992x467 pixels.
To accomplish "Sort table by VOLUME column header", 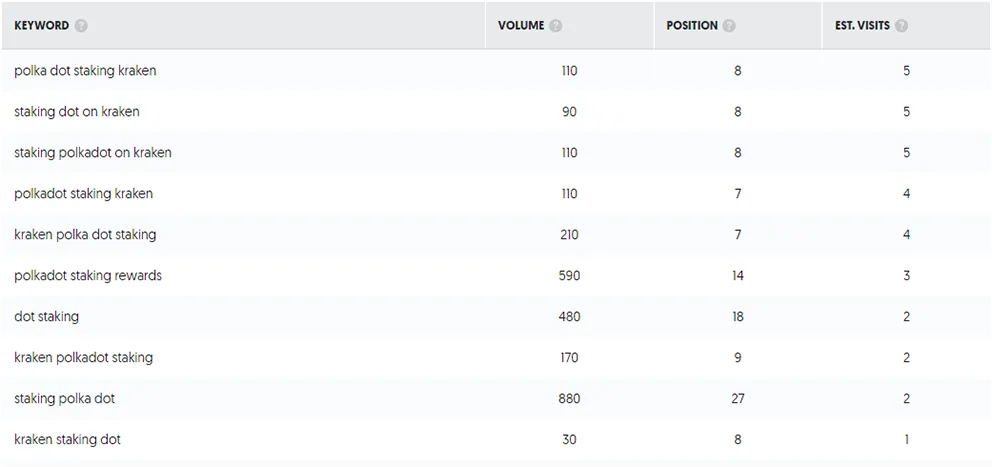I will (521, 26).
